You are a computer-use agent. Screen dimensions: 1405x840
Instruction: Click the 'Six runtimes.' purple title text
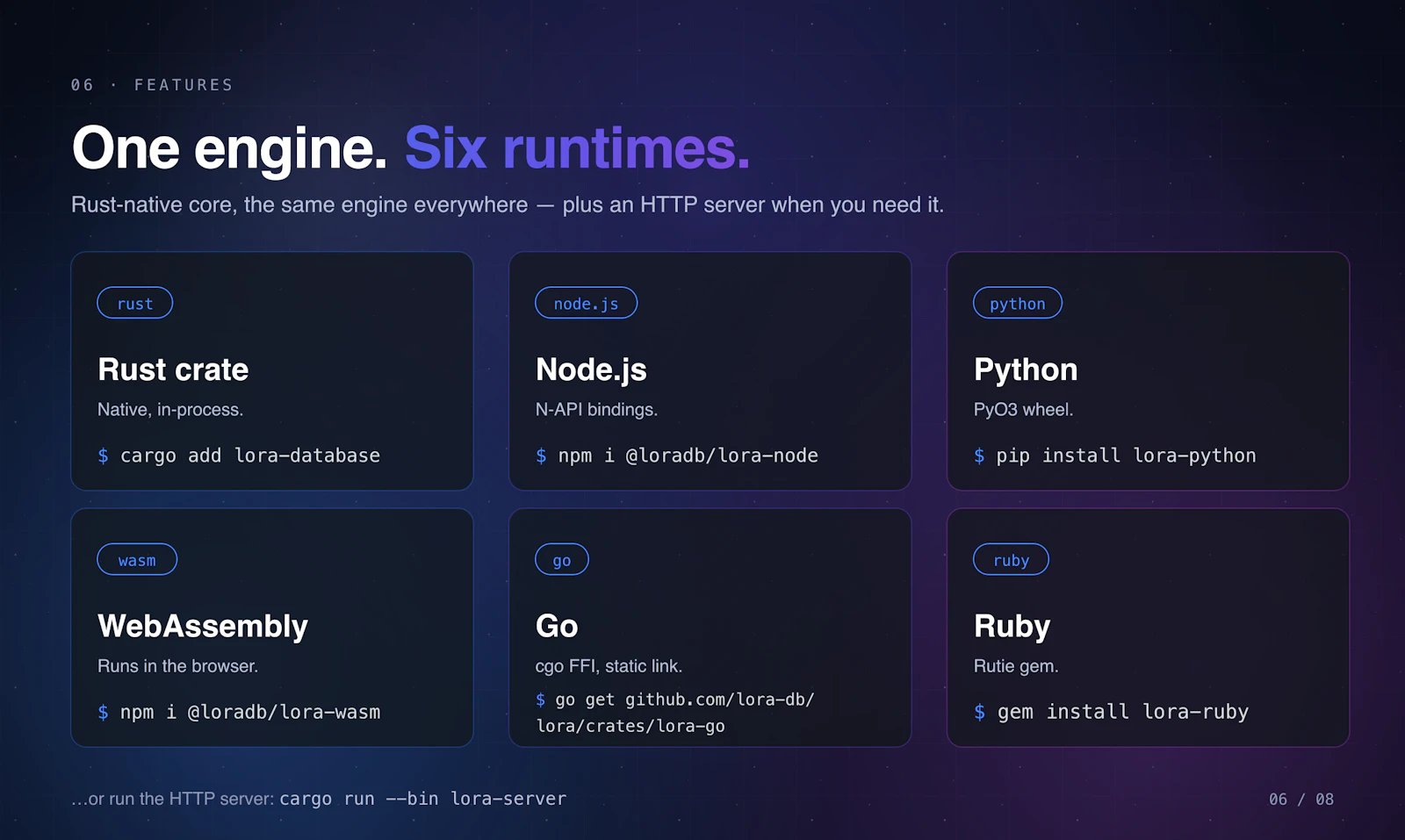577,148
